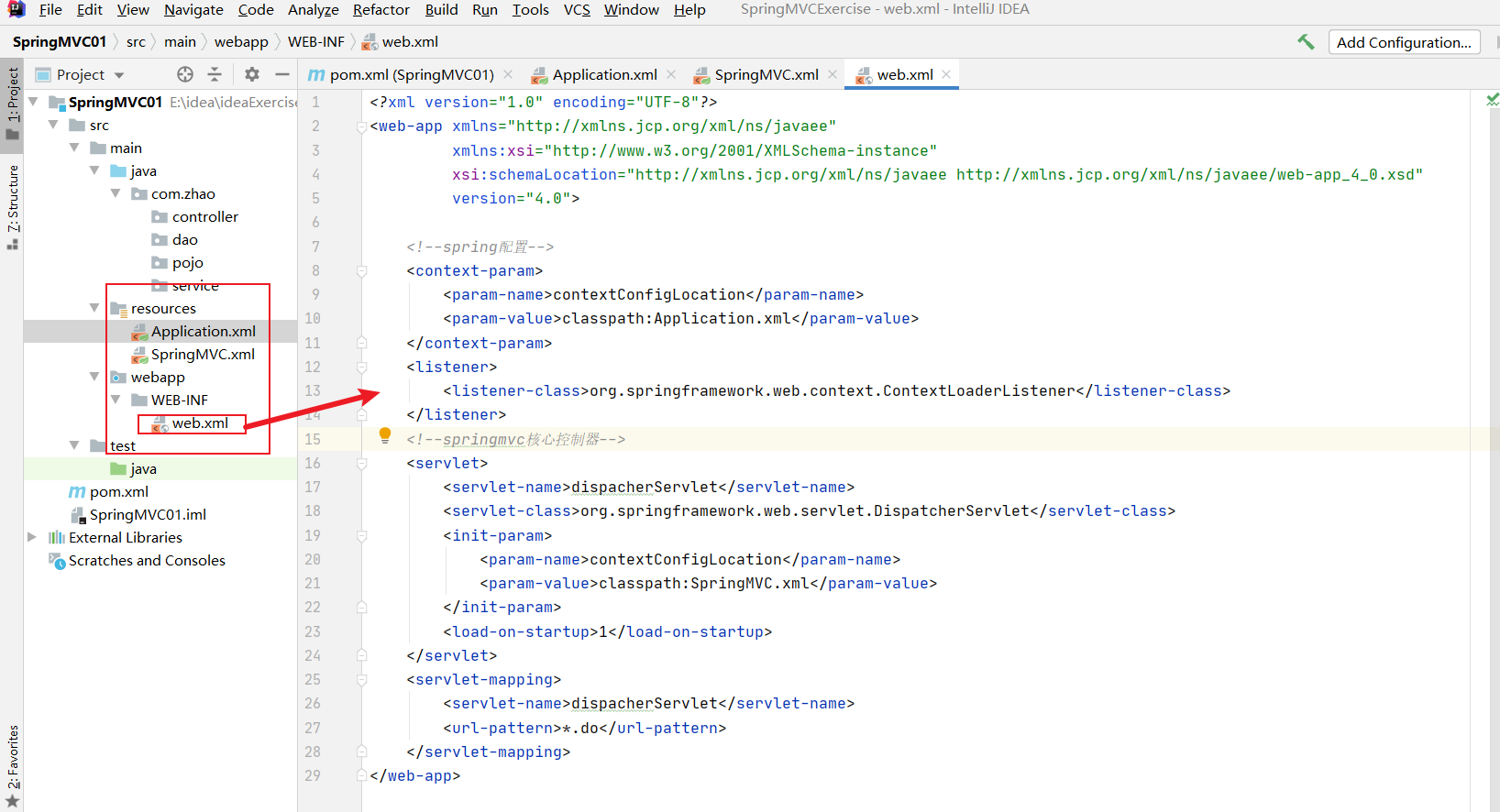
Task: Open the Navigate menu
Action: [x=193, y=9]
